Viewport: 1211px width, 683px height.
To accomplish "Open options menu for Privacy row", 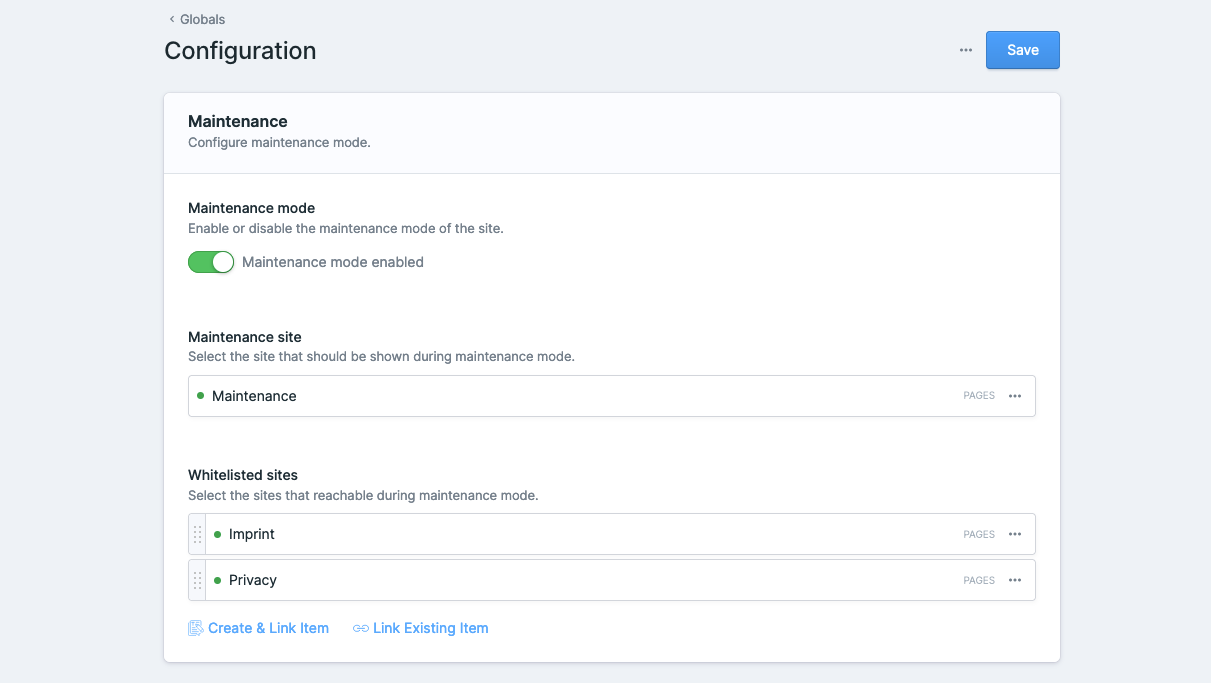I will [x=1015, y=580].
